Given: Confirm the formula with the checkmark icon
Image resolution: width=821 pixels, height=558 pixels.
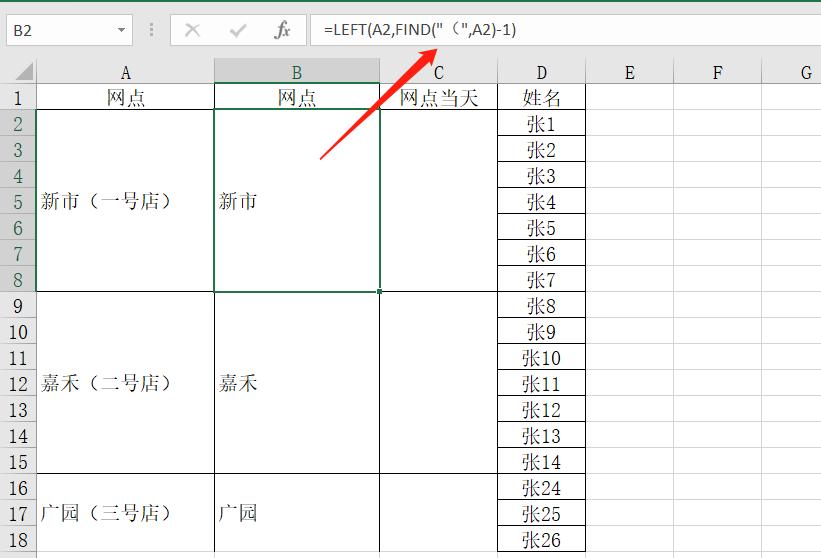Looking at the screenshot, I should (238, 30).
